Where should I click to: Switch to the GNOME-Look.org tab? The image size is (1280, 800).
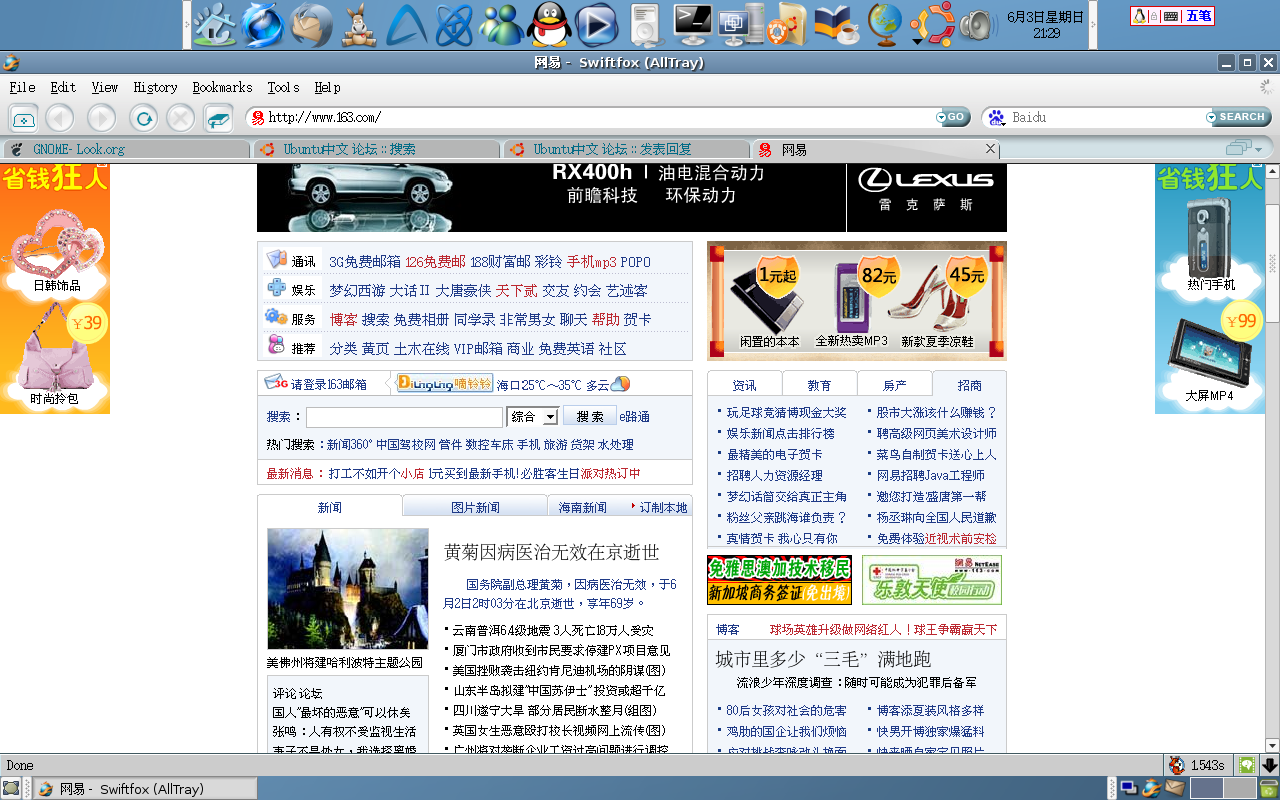(x=125, y=149)
